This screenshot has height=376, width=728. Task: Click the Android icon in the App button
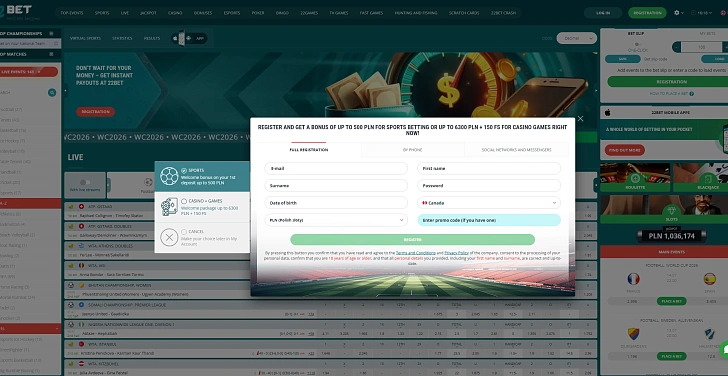point(188,39)
